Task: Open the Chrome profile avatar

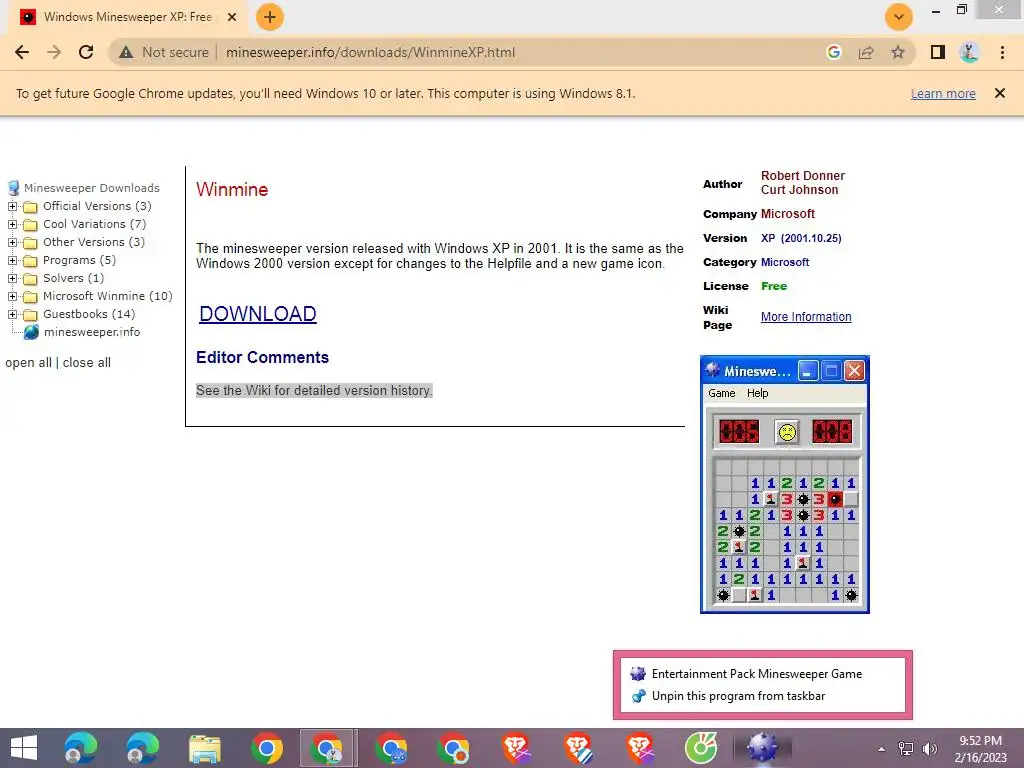Action: tap(969, 52)
